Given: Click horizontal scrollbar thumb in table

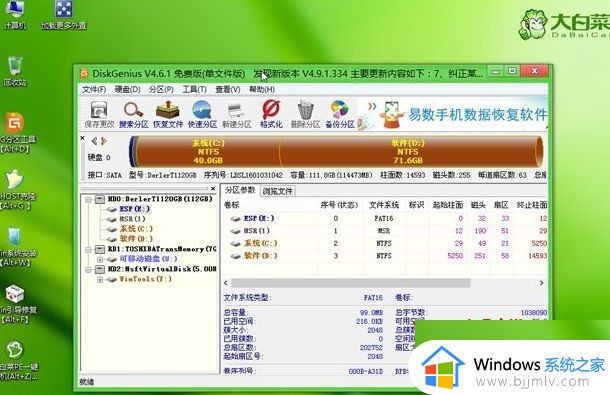Looking at the screenshot, I should coord(351,283).
